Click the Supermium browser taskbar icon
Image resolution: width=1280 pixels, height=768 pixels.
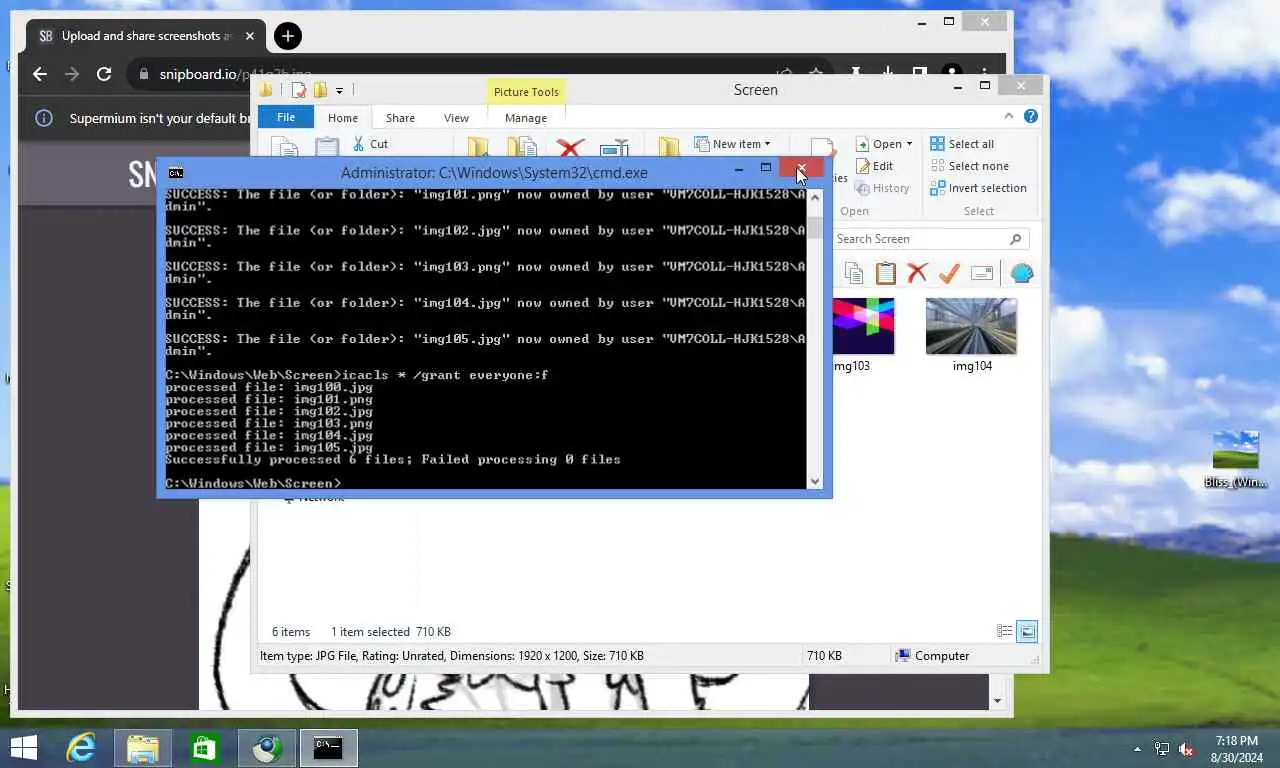tap(267, 747)
